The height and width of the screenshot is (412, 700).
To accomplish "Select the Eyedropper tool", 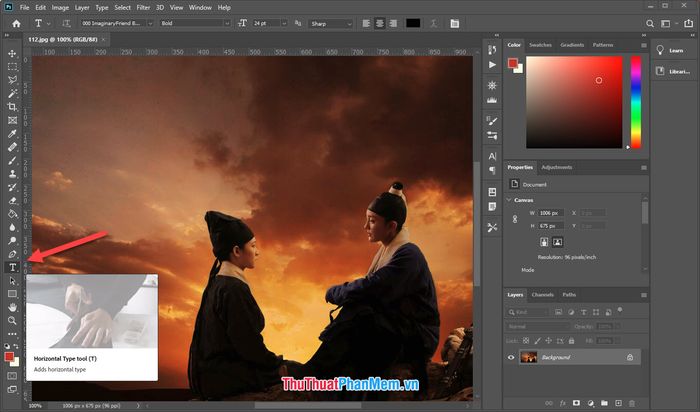I will point(12,133).
